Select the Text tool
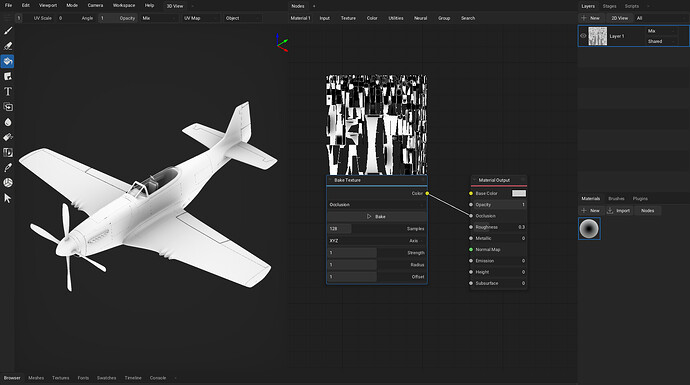 click(8, 92)
